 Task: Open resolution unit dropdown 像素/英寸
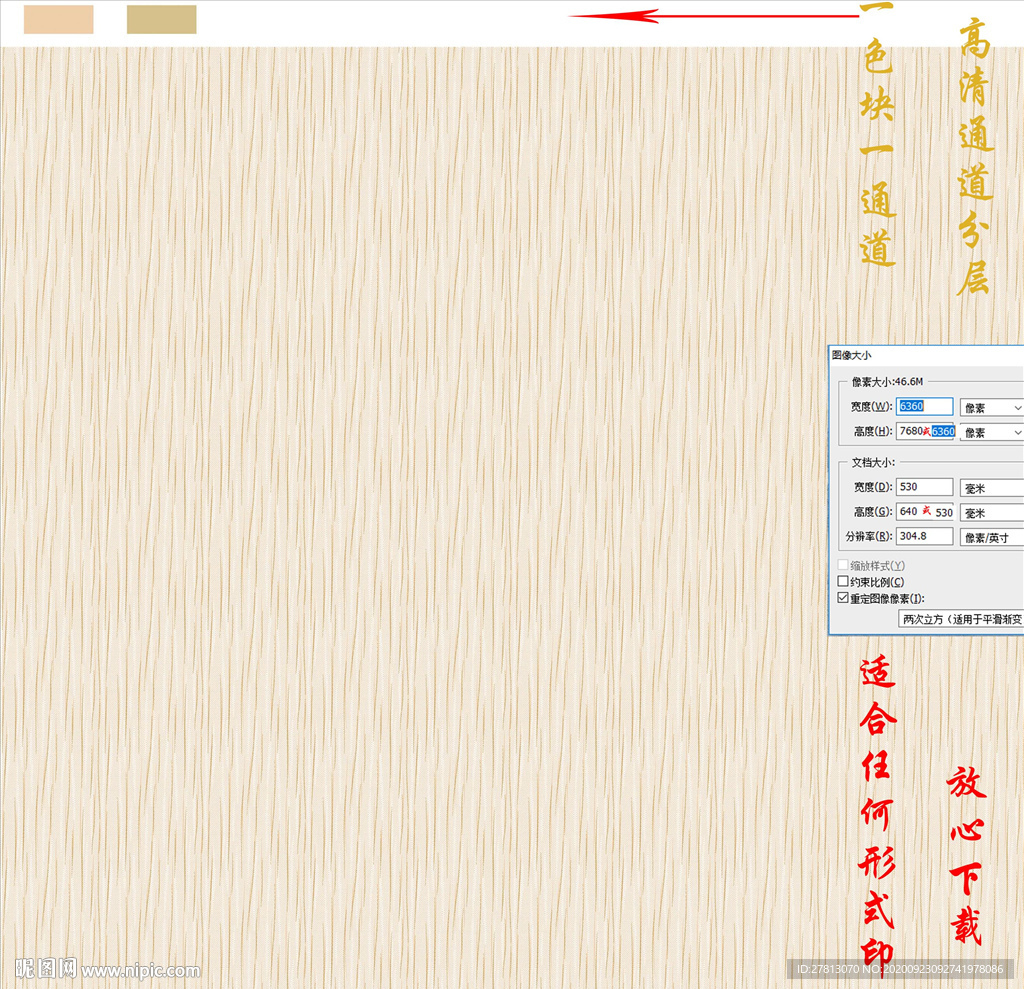point(991,538)
